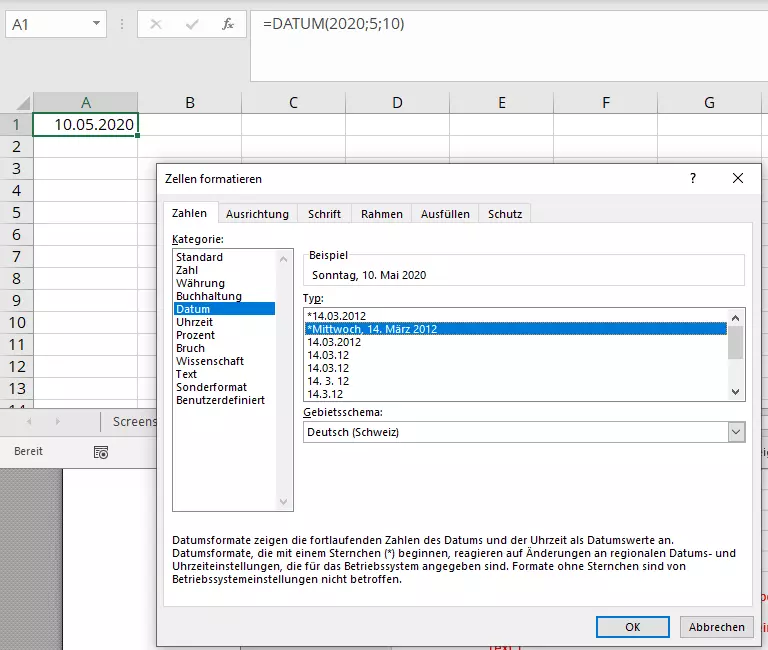
Task: Click Kategorie list scroll down arrow
Action: pyautogui.click(x=284, y=502)
